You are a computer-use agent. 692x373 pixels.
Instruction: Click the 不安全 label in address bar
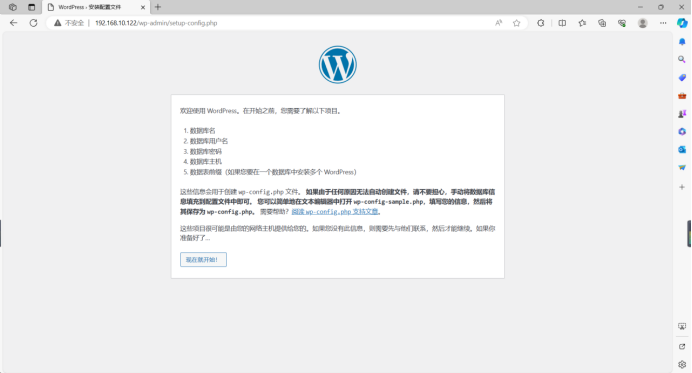click(74, 23)
